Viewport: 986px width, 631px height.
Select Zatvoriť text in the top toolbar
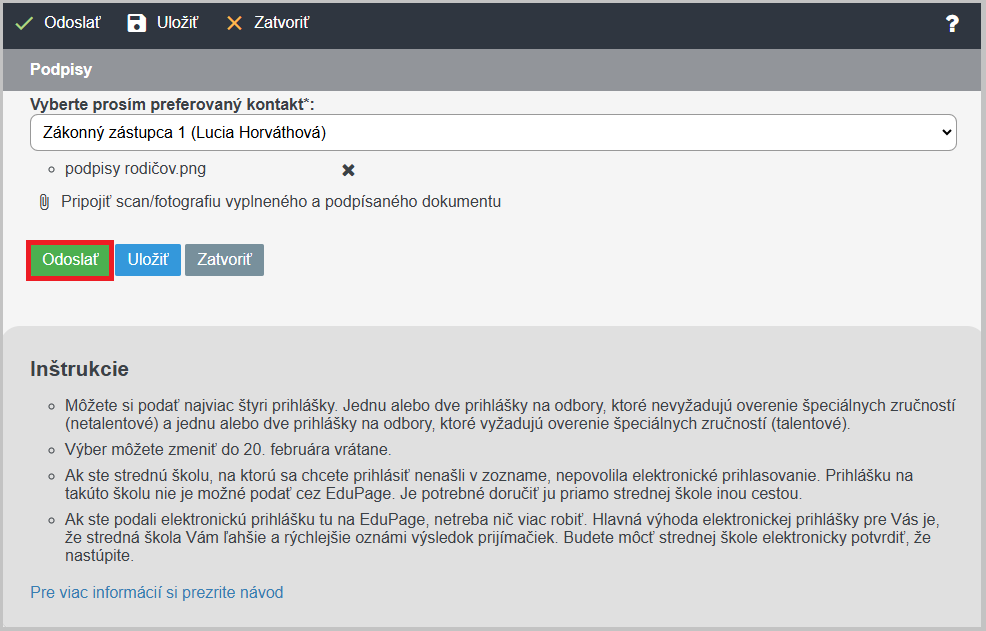(282, 23)
